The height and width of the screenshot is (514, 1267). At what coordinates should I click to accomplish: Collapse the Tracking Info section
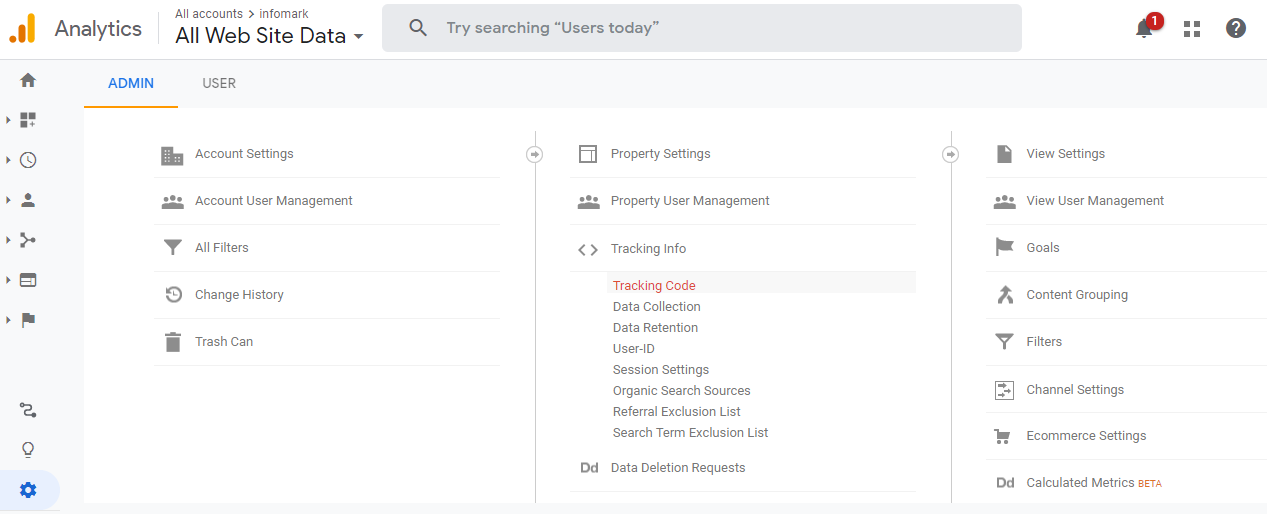click(x=648, y=249)
